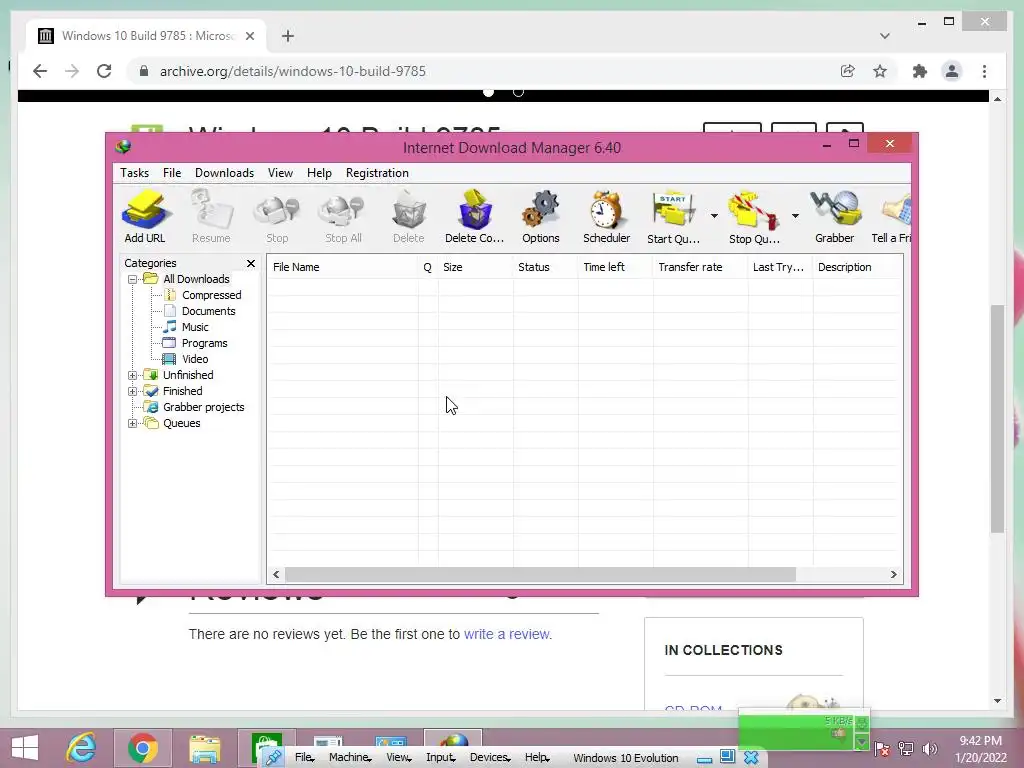Open the File menu in IDM

coord(172,173)
